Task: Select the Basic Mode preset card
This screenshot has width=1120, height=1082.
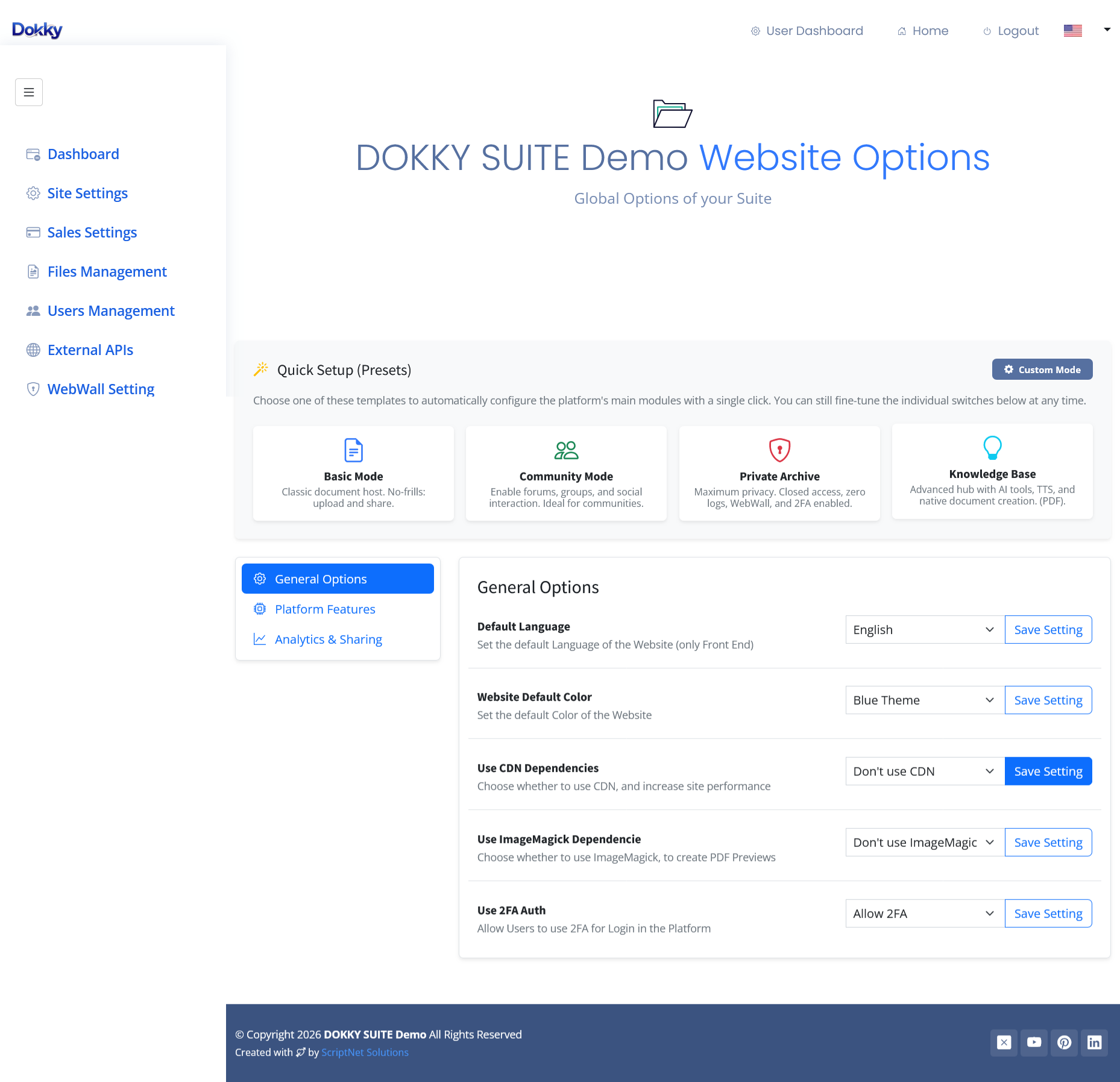Action: (x=353, y=473)
